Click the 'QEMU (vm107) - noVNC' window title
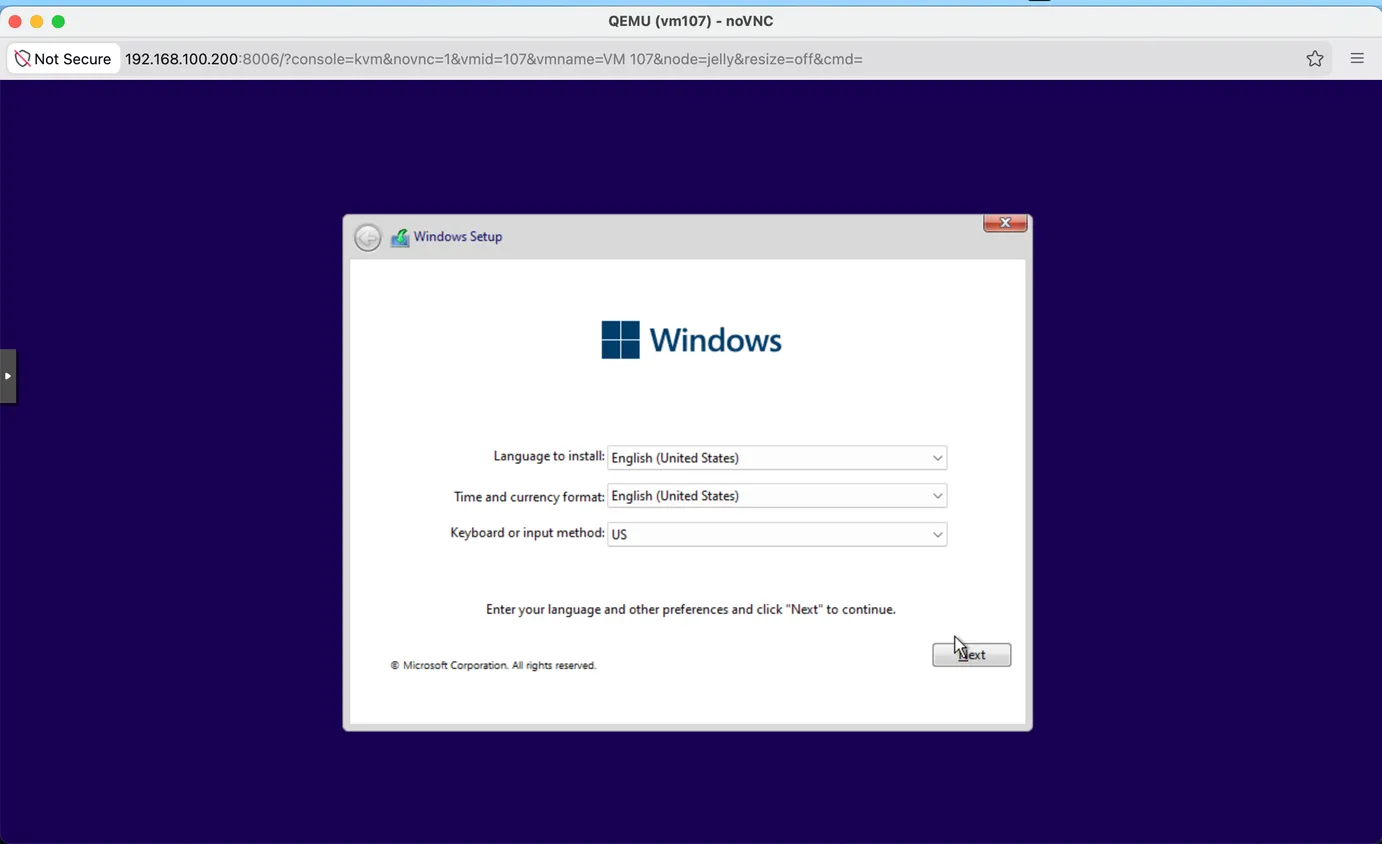 pos(691,21)
